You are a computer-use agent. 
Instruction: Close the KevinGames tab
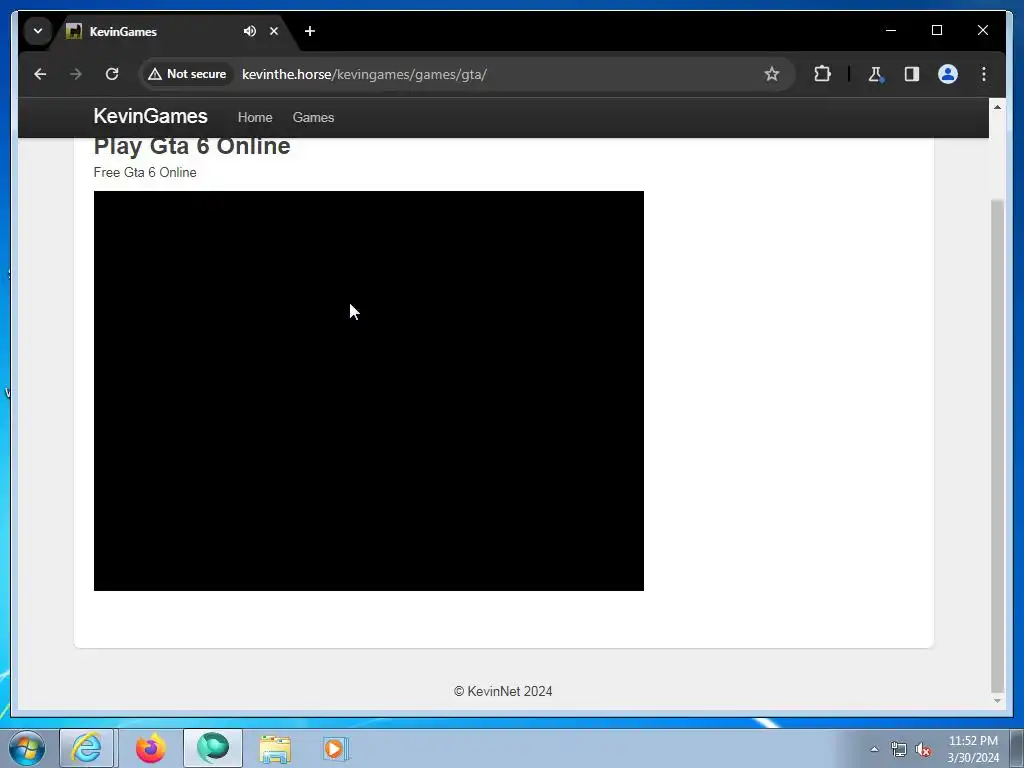point(274,31)
